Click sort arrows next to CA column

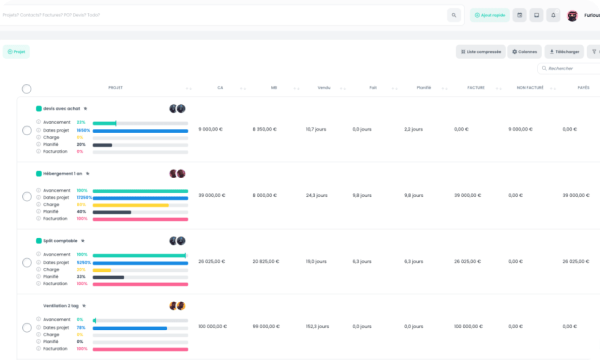(243, 88)
